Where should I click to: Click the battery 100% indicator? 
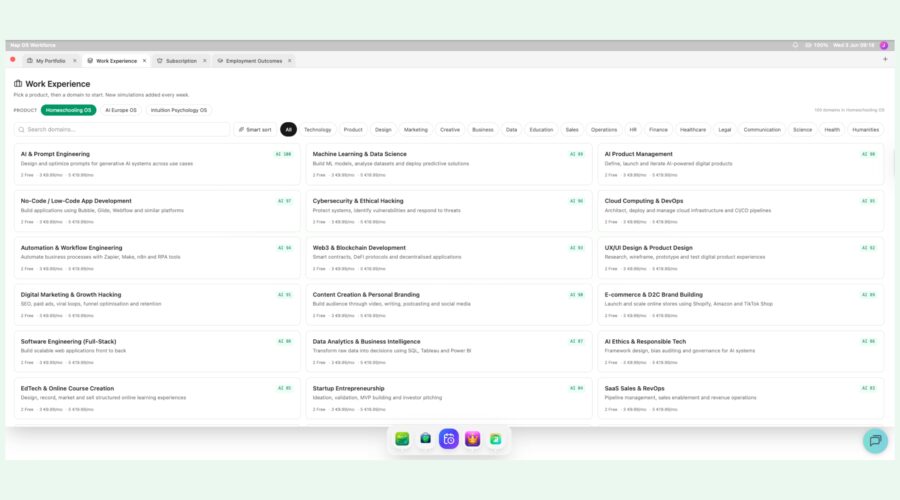click(817, 45)
